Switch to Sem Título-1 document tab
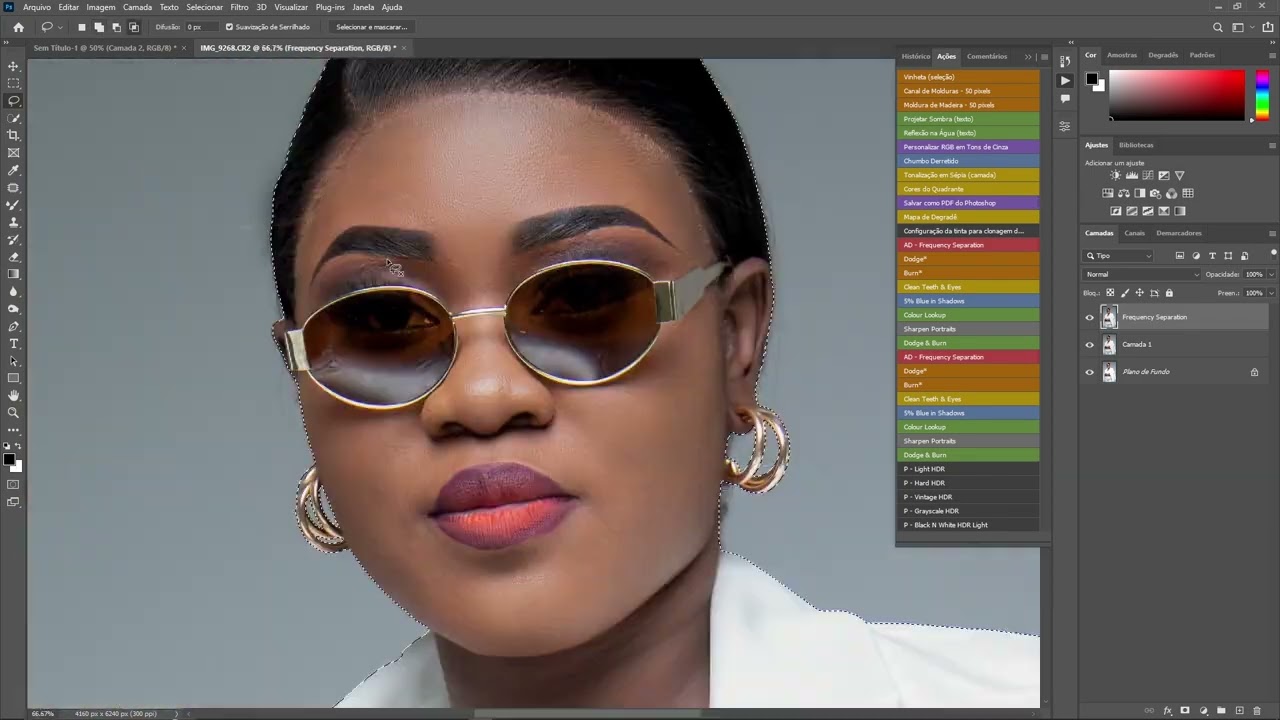This screenshot has width=1280, height=720. coord(105,48)
